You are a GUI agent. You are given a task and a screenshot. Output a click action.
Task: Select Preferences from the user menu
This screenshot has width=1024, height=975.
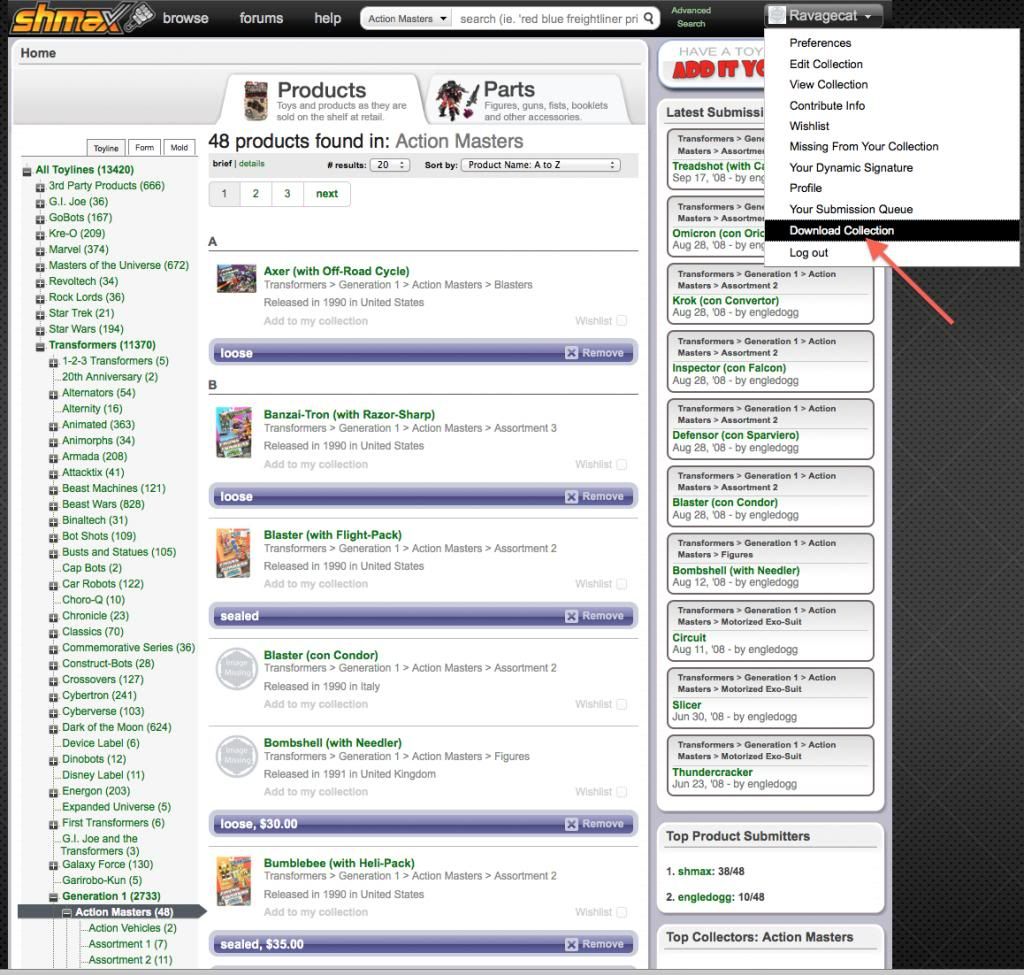[820, 43]
